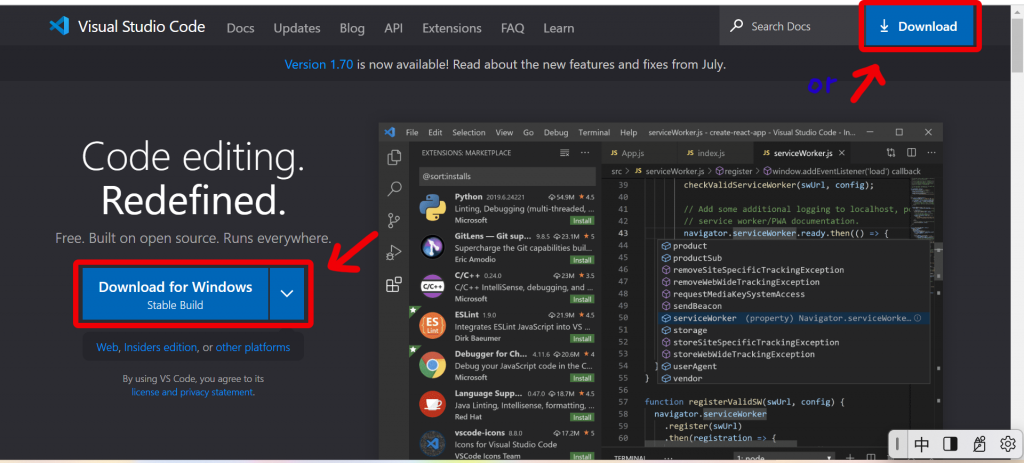Go to the Updates page

pyautogui.click(x=296, y=28)
